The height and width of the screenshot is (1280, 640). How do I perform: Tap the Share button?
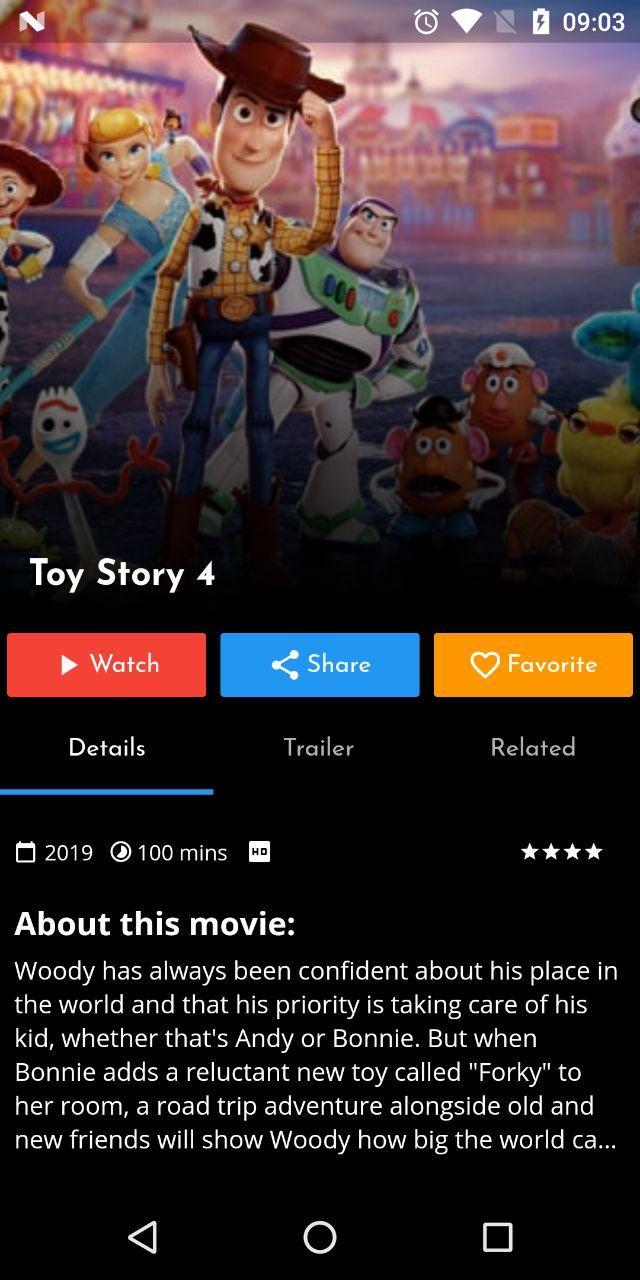pyautogui.click(x=320, y=664)
